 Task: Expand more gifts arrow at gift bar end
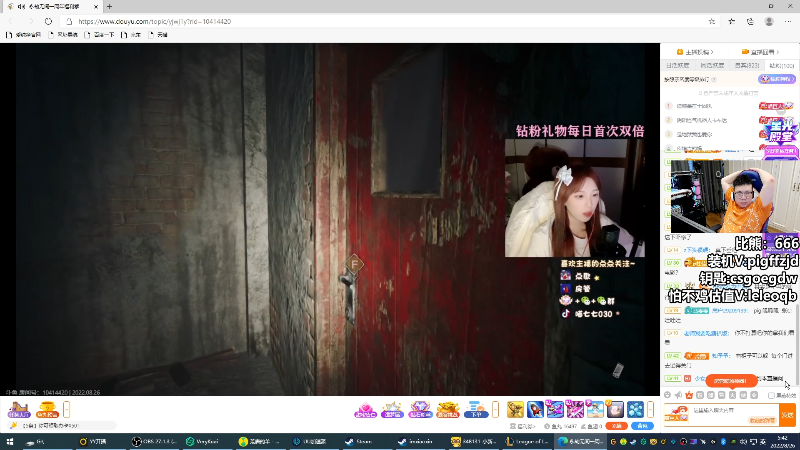651,409
